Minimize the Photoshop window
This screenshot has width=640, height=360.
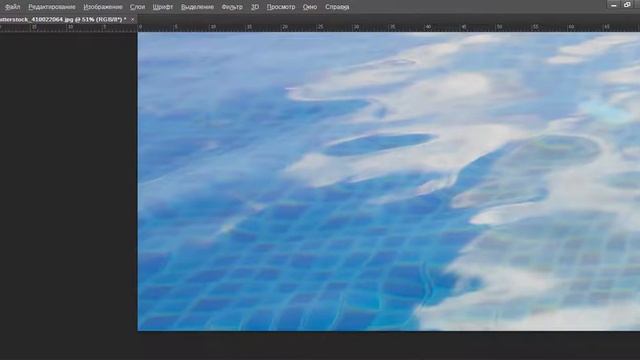(x=613, y=5)
